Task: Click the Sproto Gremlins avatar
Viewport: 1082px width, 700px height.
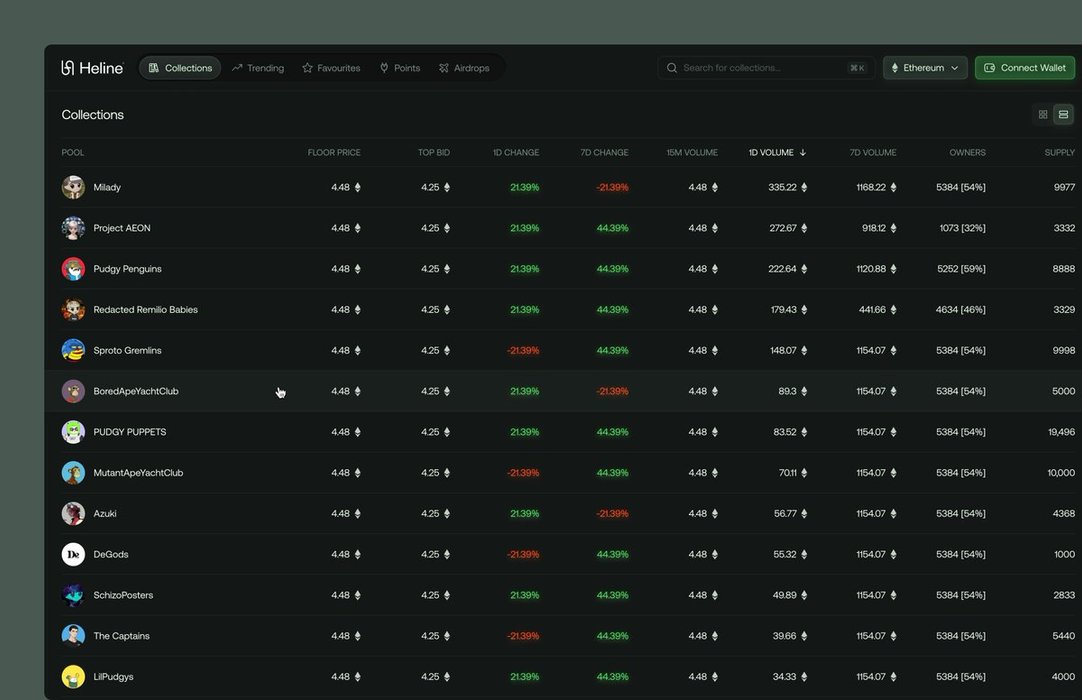Action: (x=73, y=350)
